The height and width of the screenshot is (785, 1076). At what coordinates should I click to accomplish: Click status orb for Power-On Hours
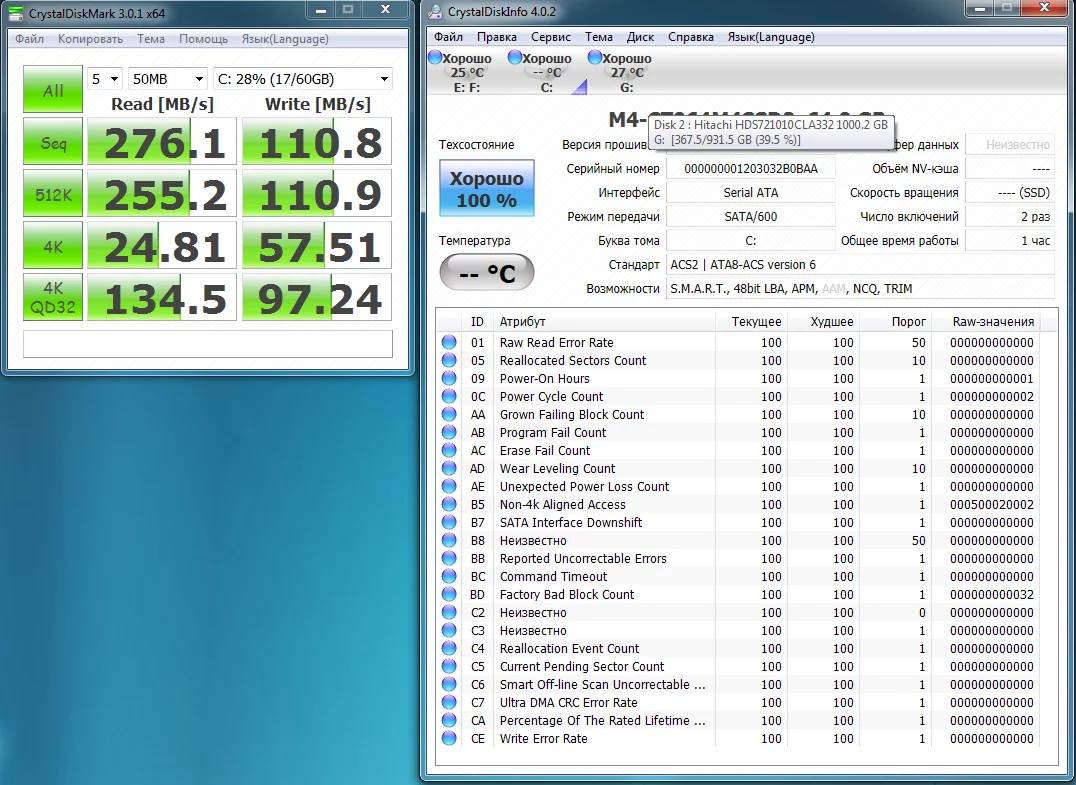(x=449, y=379)
